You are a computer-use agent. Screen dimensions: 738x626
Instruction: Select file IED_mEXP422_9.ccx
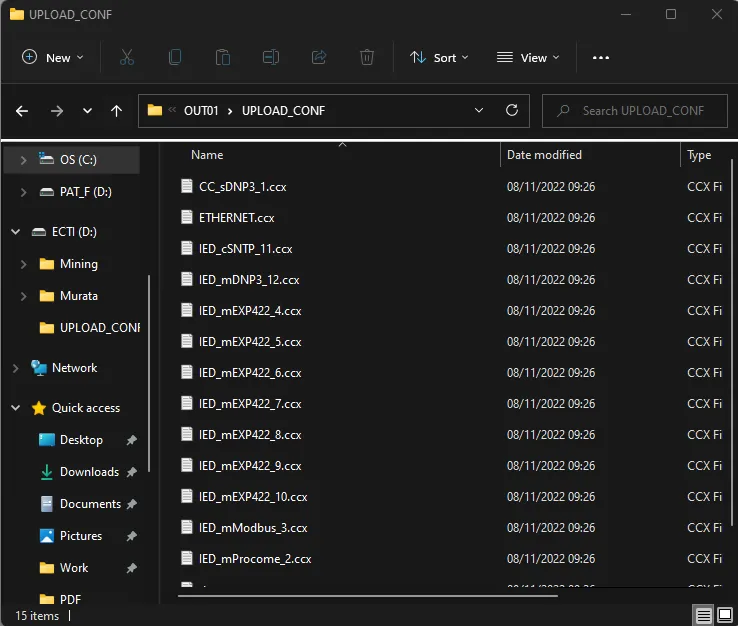click(250, 466)
